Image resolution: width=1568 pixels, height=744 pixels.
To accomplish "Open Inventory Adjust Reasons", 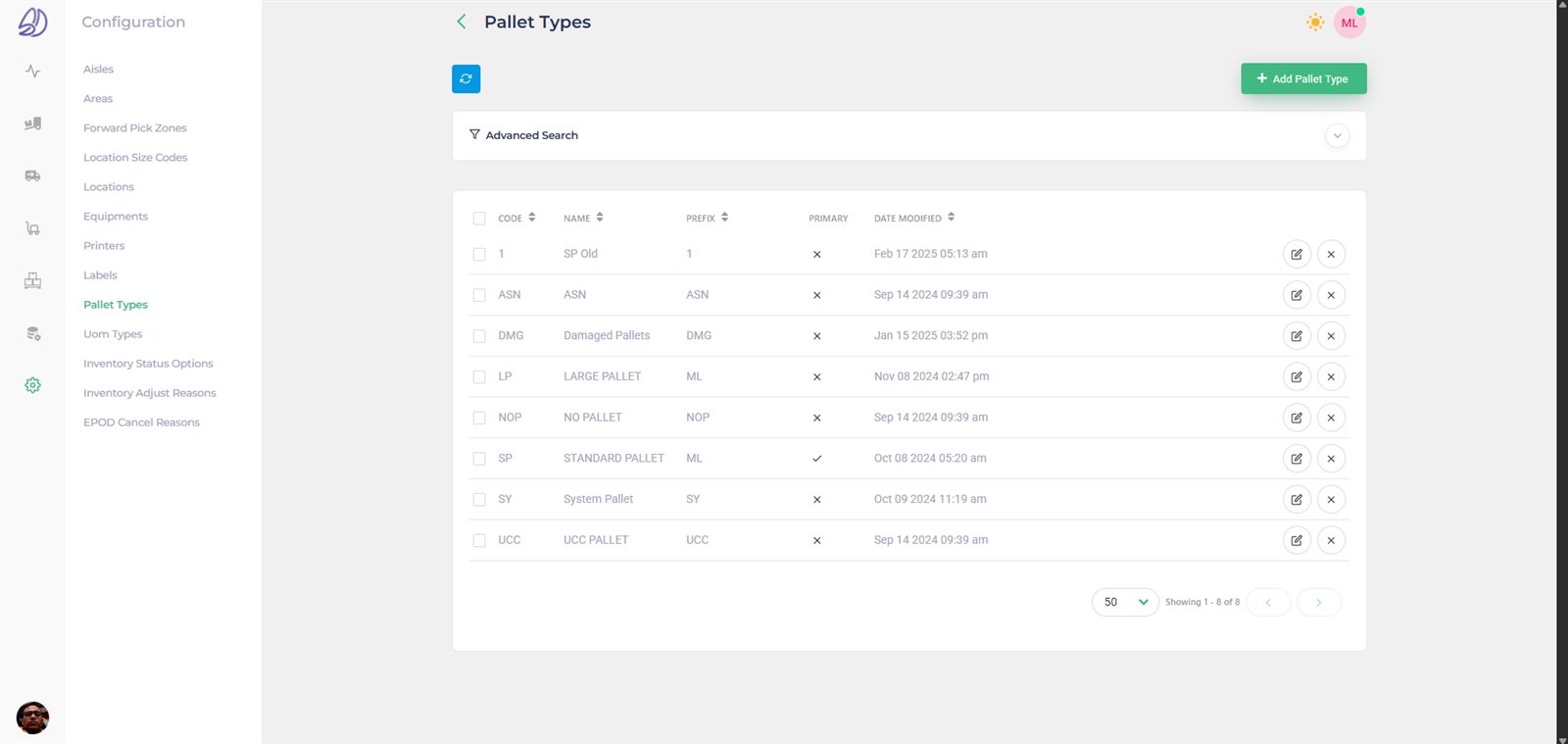I will [x=150, y=393].
